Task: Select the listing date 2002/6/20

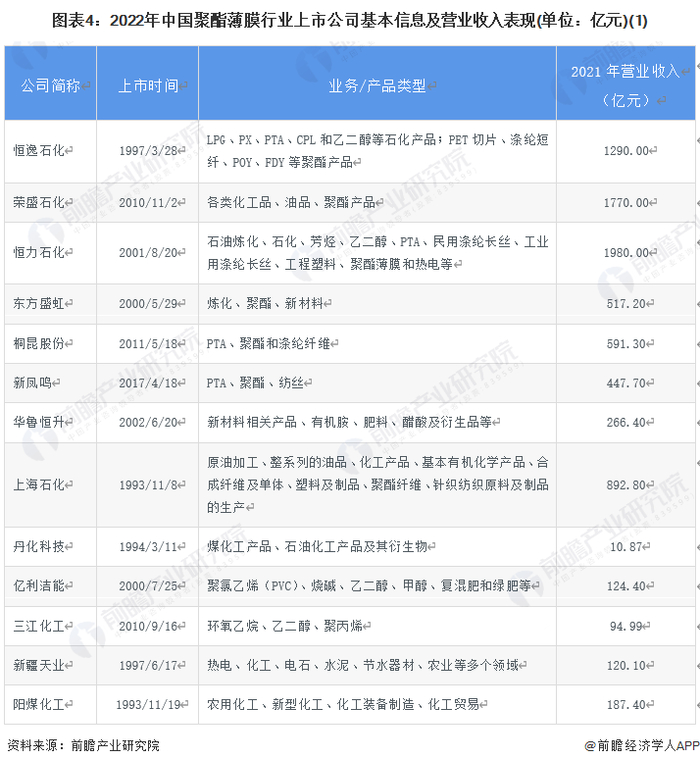Action: pyautogui.click(x=148, y=422)
